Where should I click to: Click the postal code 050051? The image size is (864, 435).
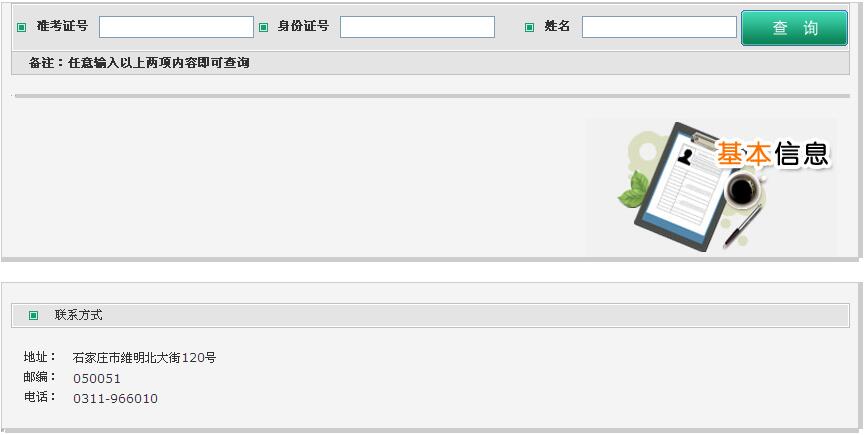pyautogui.click(x=96, y=379)
